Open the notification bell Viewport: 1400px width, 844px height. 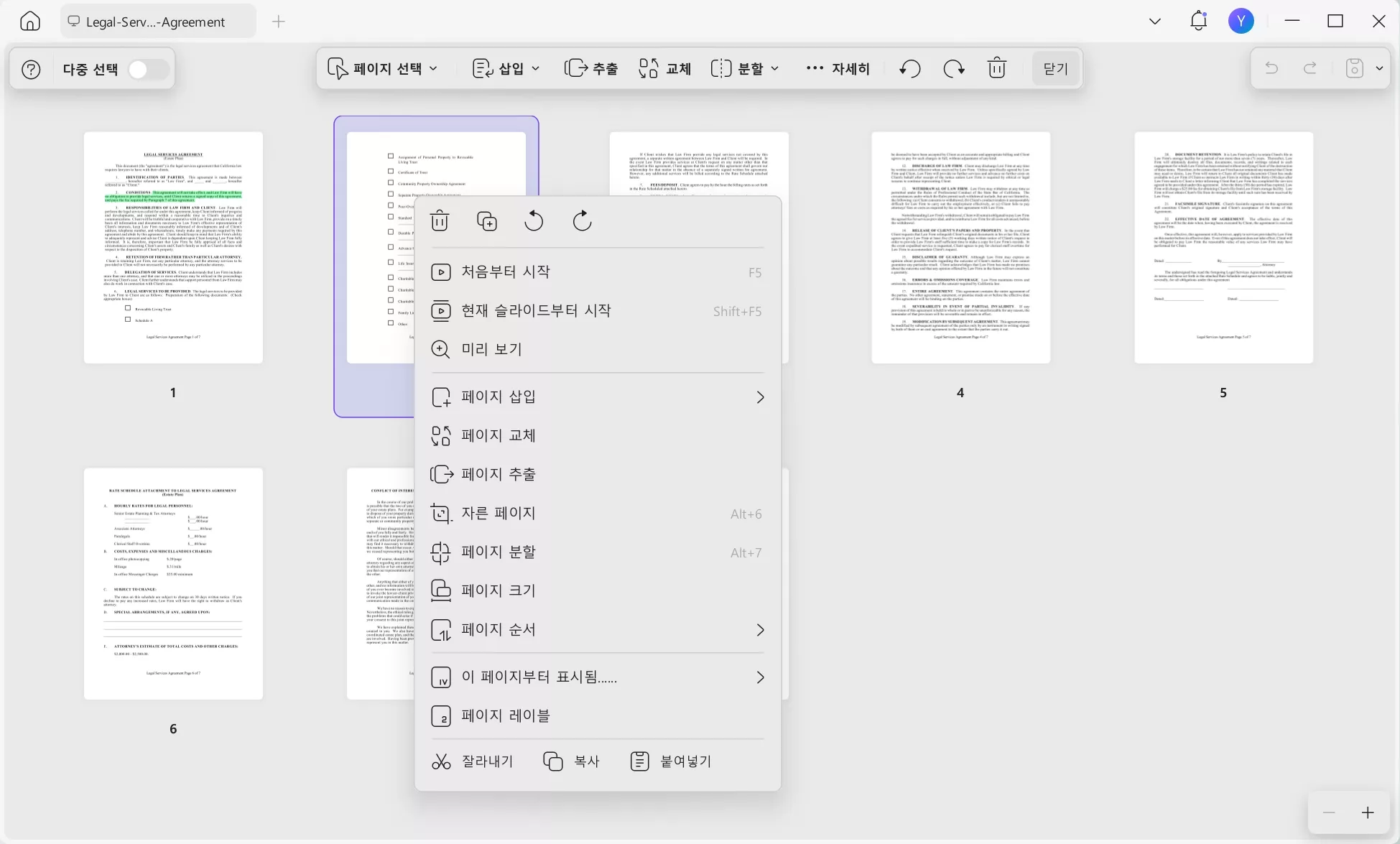1197,21
